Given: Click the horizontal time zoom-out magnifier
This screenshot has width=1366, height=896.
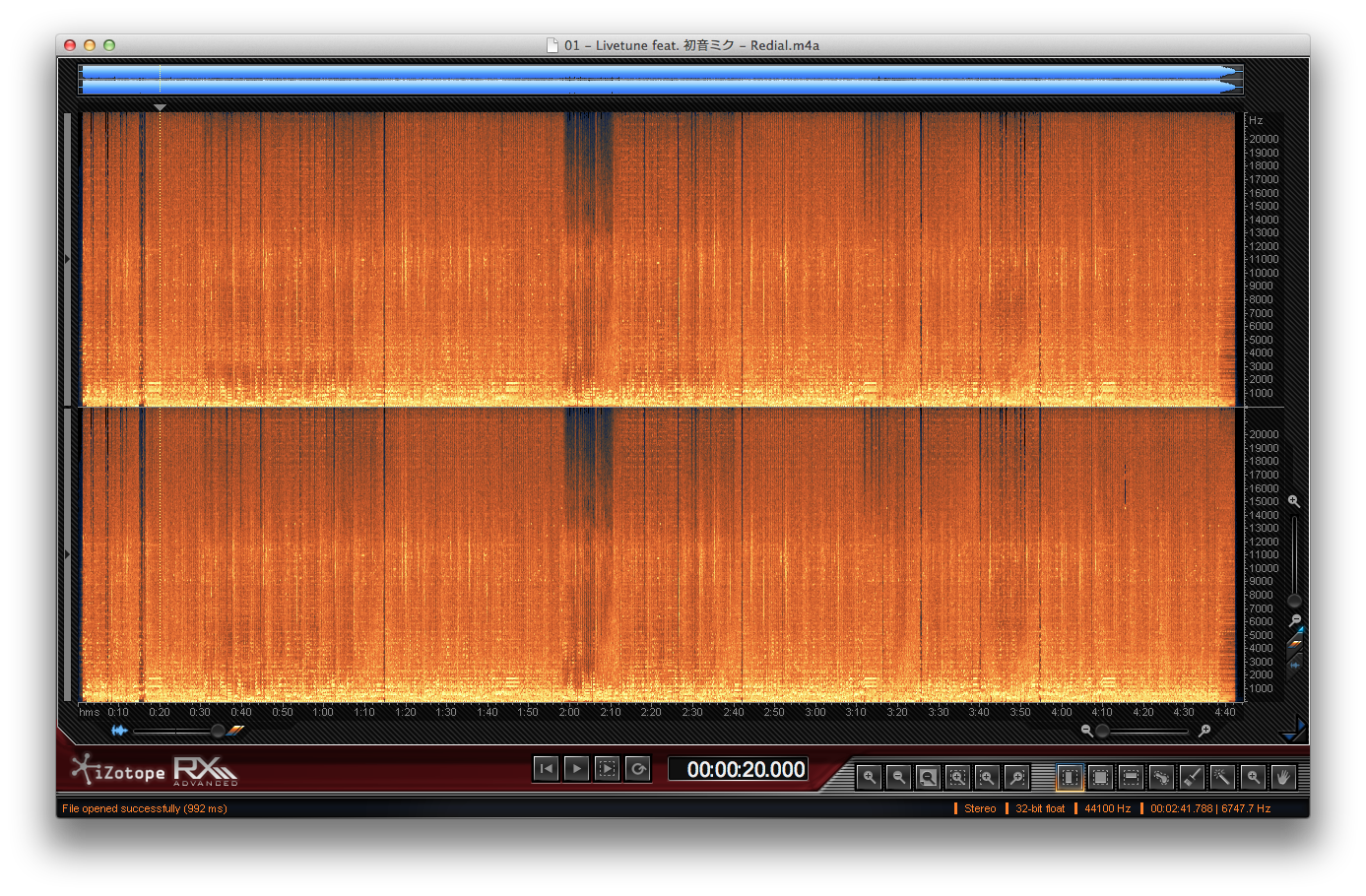Looking at the screenshot, I should 1086,731.
